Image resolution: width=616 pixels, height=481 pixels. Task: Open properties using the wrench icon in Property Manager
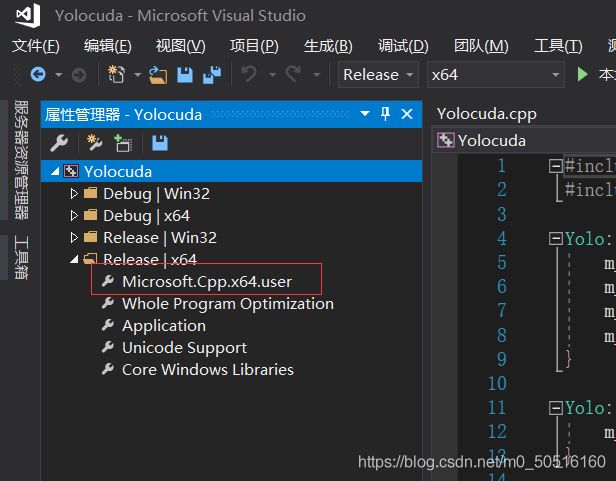(x=59, y=143)
